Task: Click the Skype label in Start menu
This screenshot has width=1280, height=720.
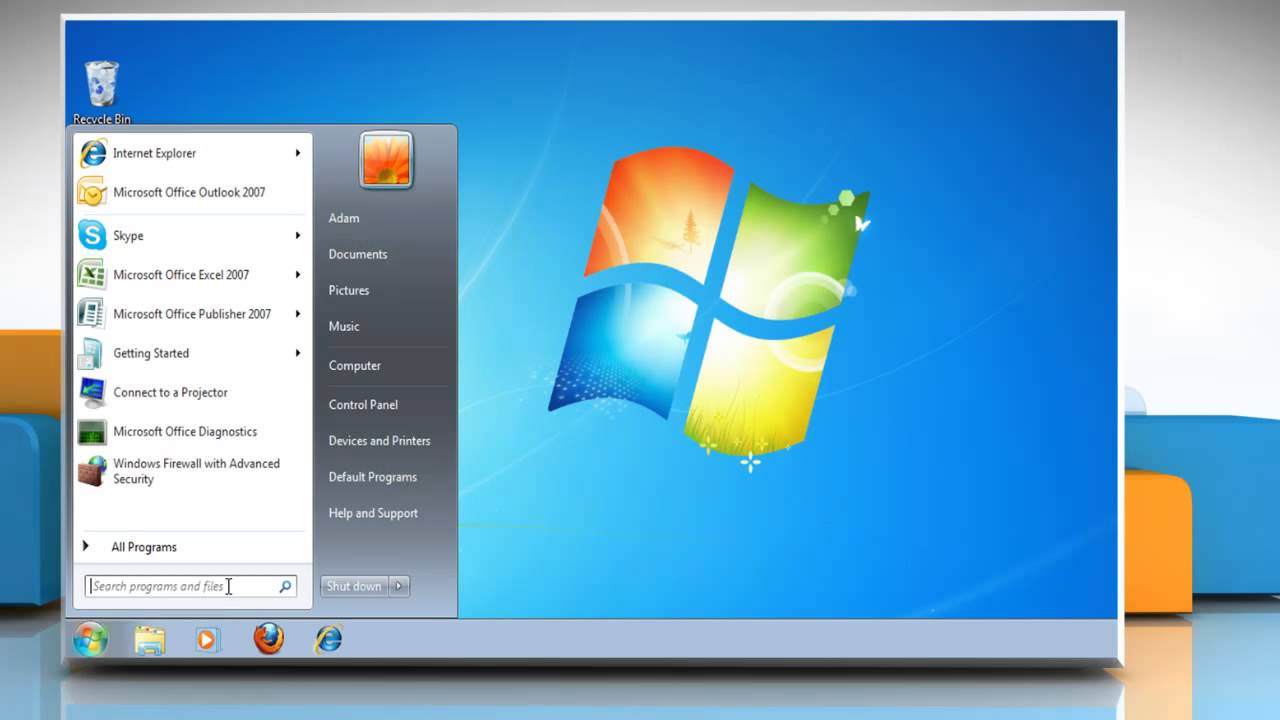Action: [128, 236]
